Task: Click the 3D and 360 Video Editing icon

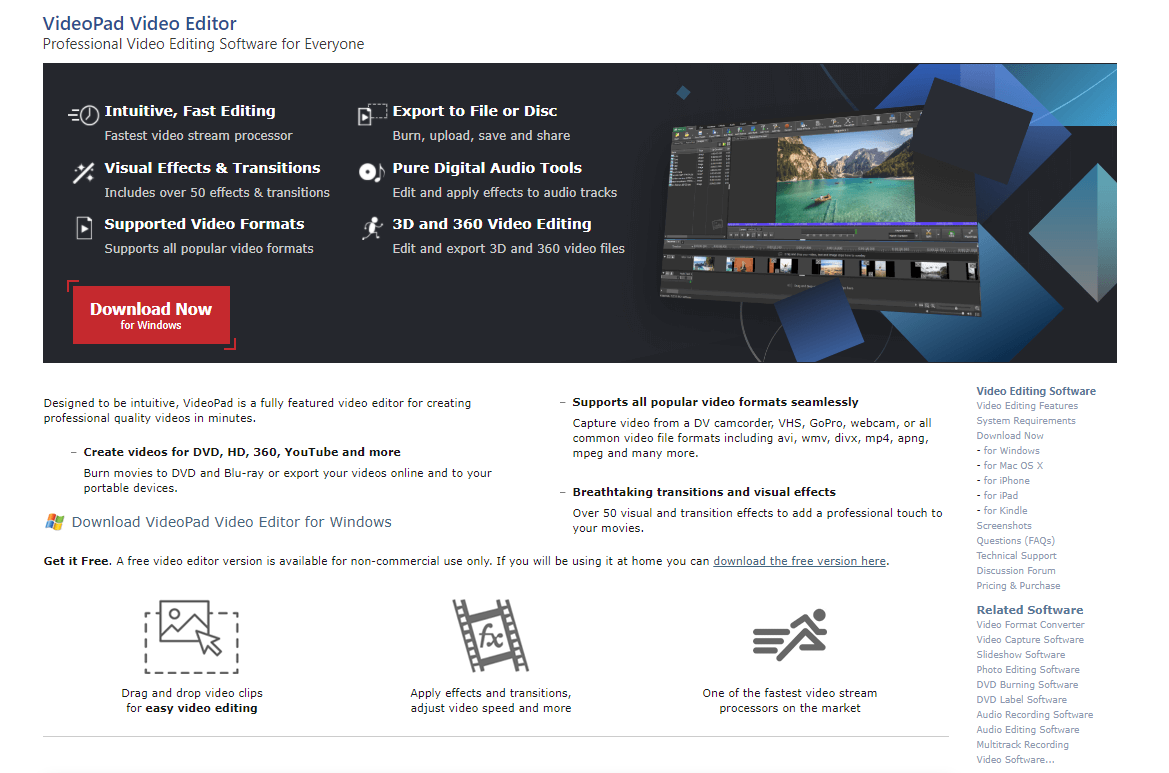Action: (372, 227)
